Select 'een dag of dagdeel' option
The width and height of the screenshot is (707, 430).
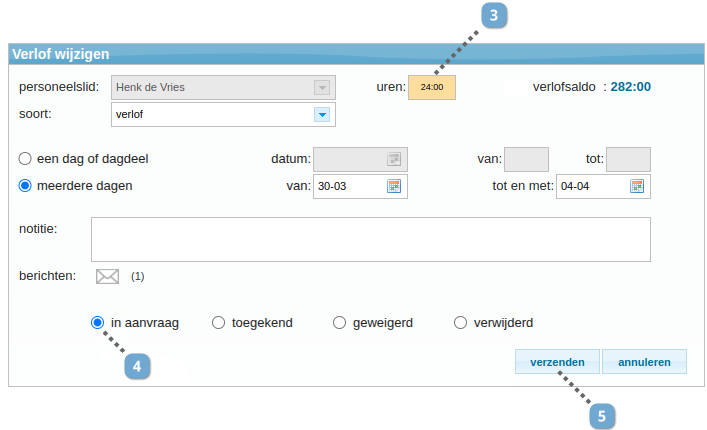(26, 158)
